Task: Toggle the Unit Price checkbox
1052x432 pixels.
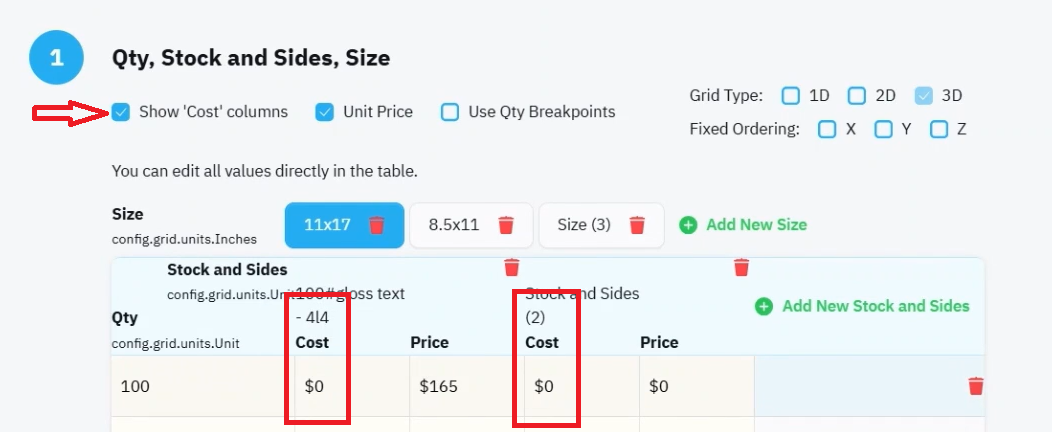Action: pos(325,112)
